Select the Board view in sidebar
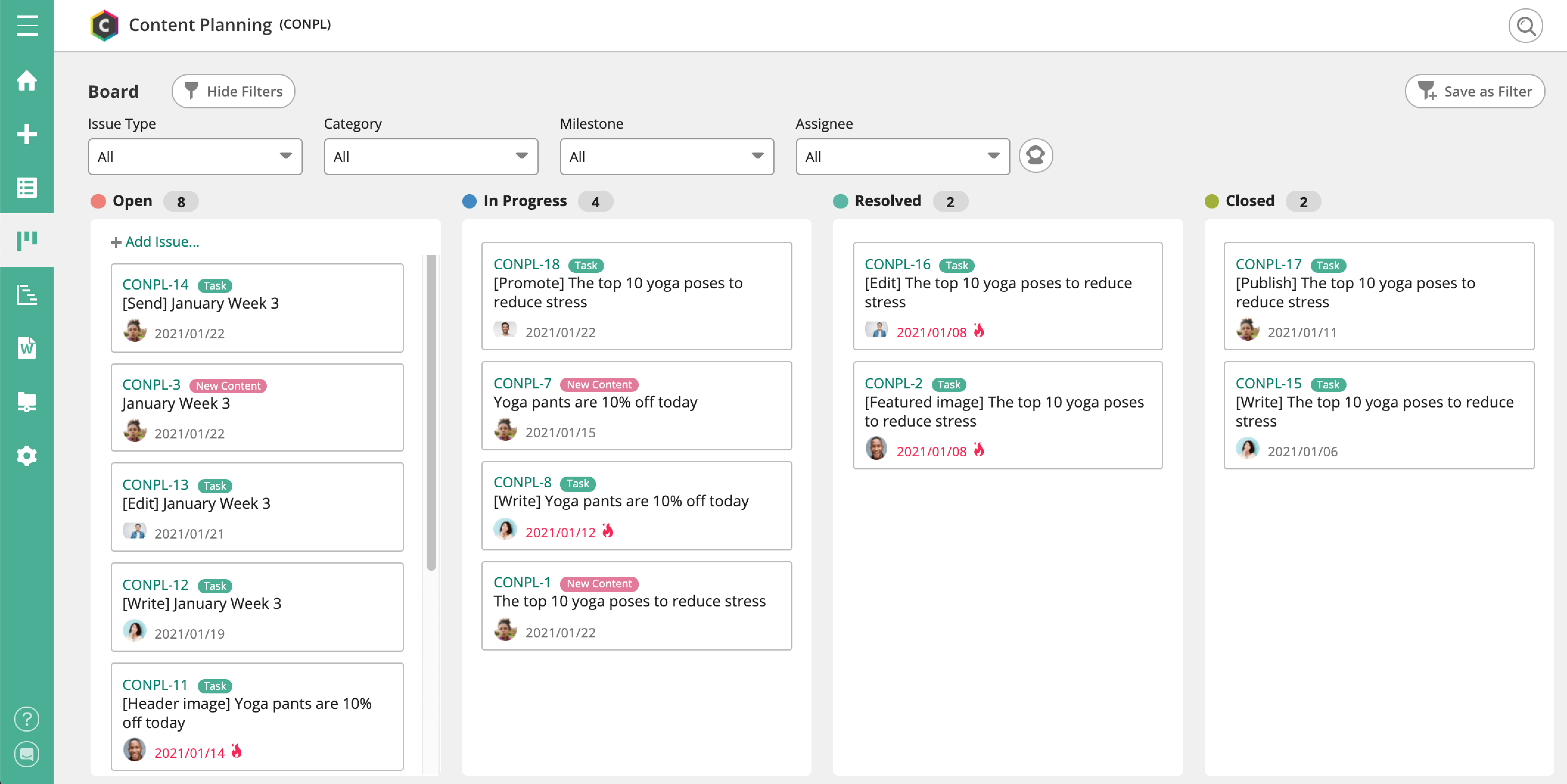 click(x=27, y=240)
